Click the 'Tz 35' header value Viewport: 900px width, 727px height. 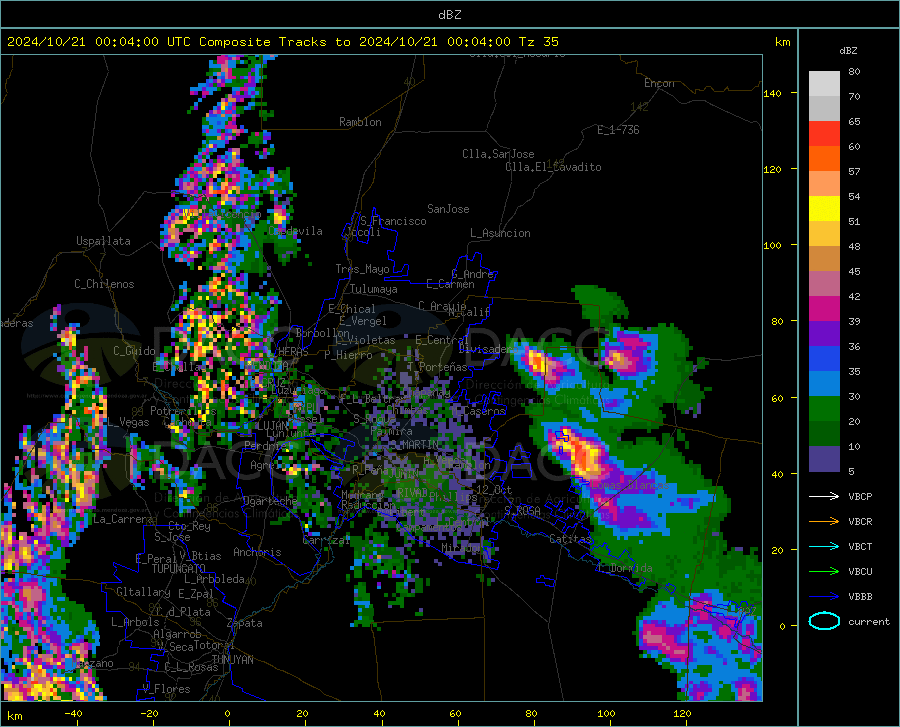tap(539, 42)
